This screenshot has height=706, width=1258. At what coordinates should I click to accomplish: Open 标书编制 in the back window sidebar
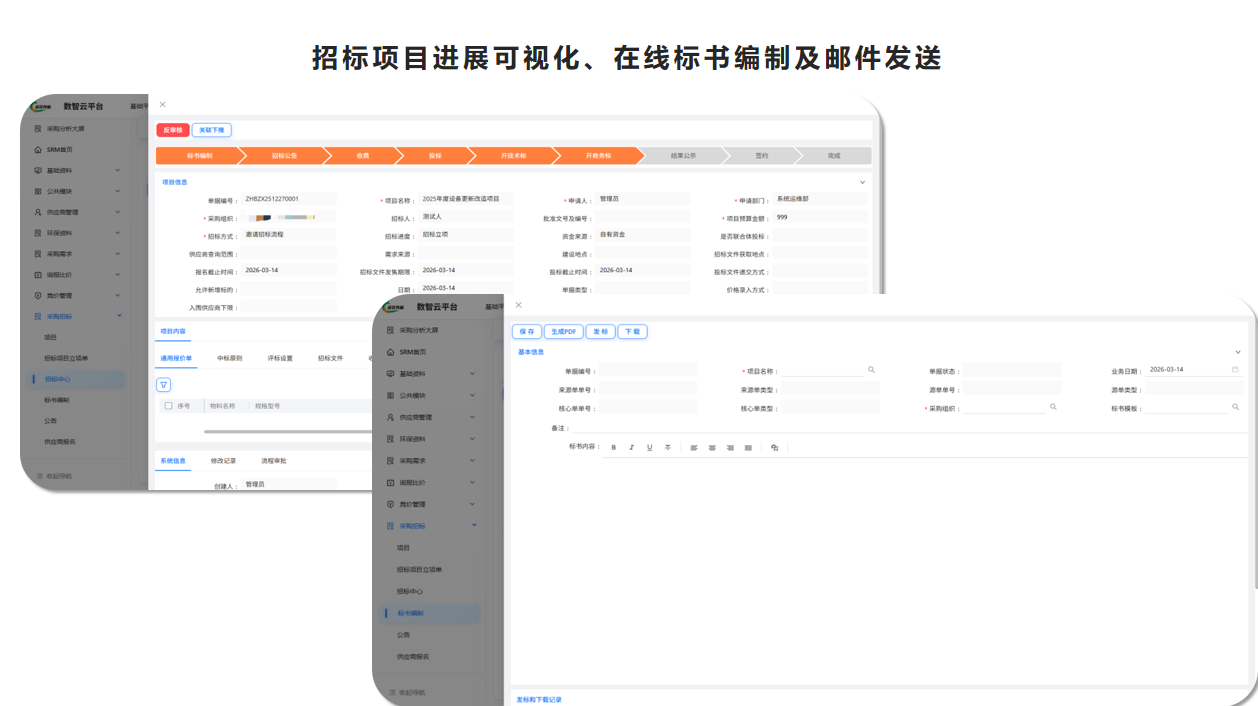[x=57, y=400]
